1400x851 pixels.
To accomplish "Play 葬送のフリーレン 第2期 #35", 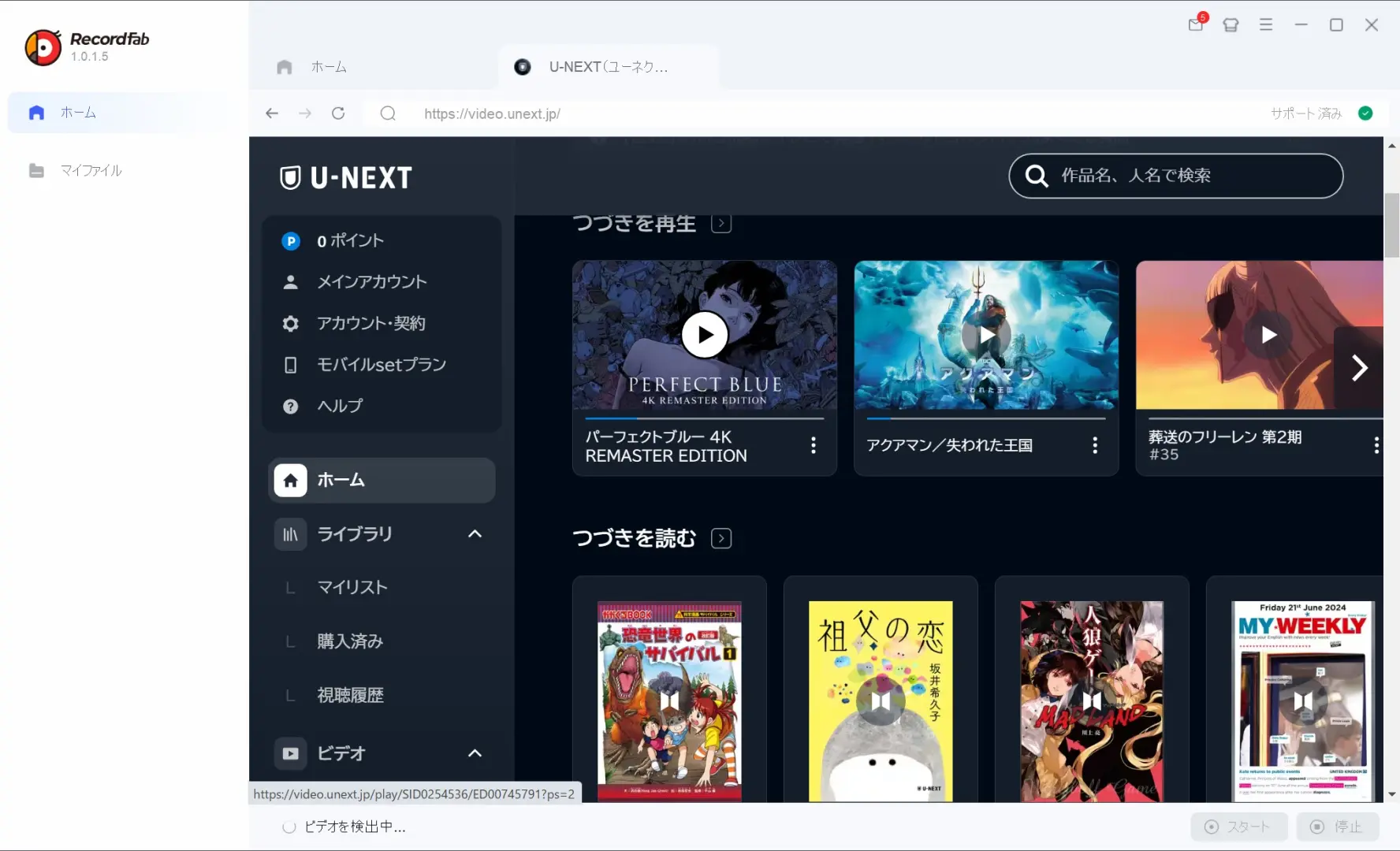I will (x=1268, y=335).
